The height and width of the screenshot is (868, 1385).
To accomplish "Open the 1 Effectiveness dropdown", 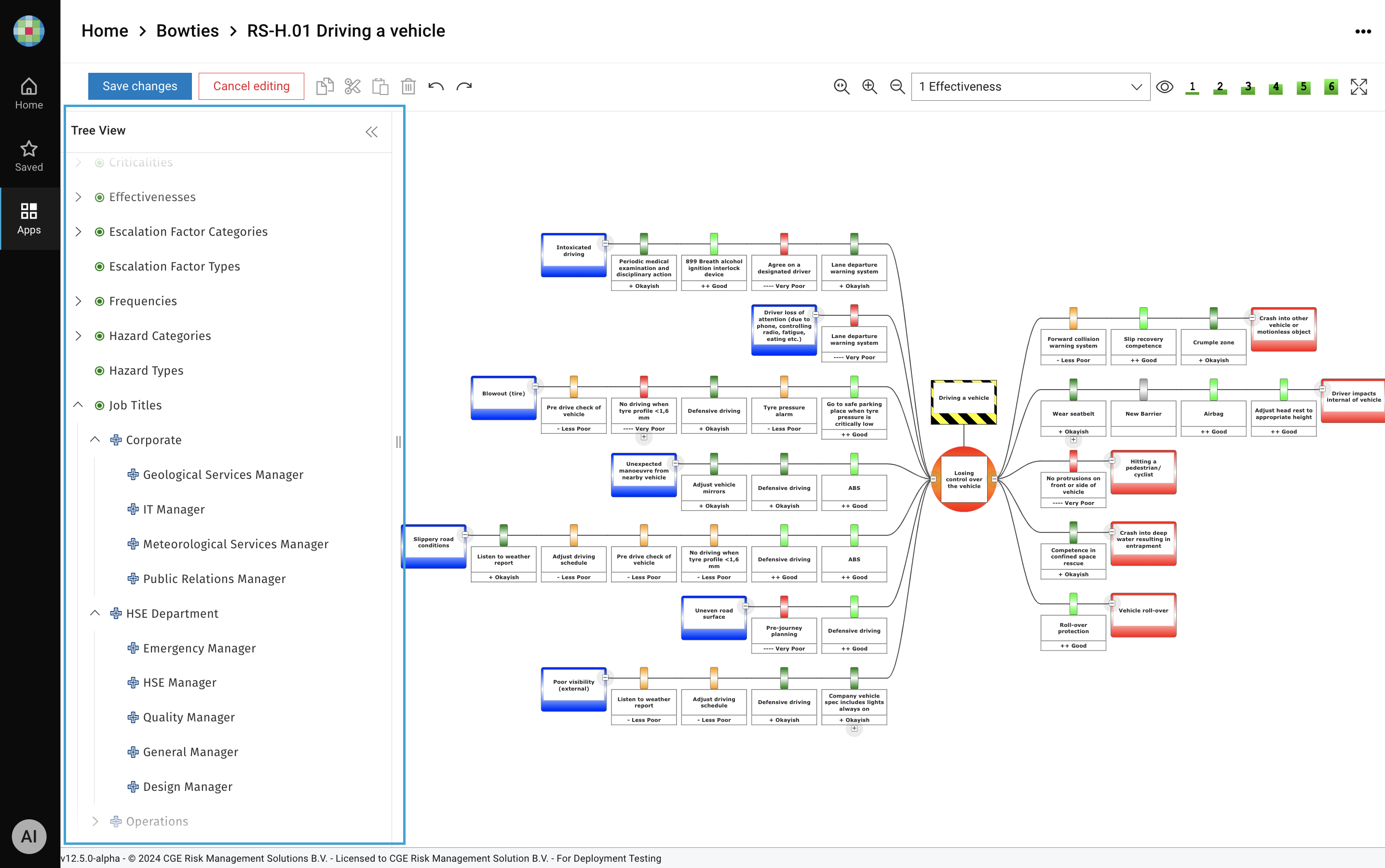I will point(1030,87).
